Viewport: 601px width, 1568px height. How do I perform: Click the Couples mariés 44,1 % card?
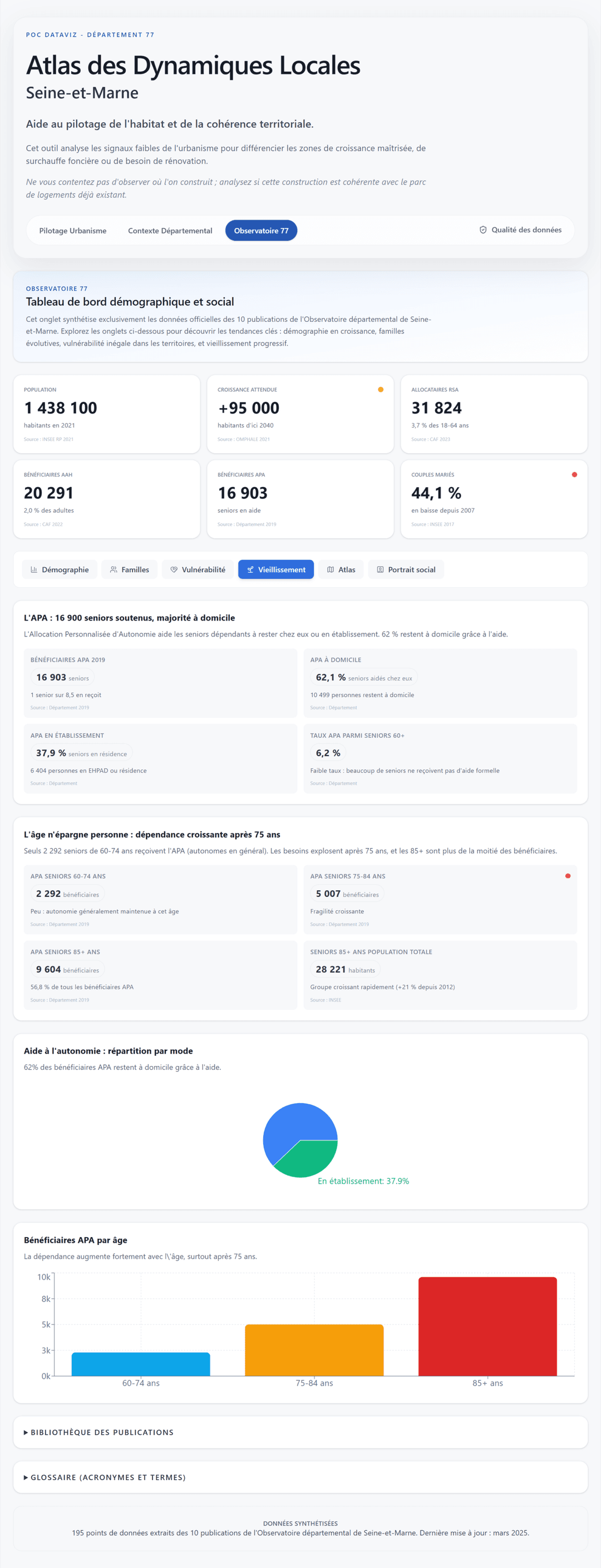tap(494, 499)
